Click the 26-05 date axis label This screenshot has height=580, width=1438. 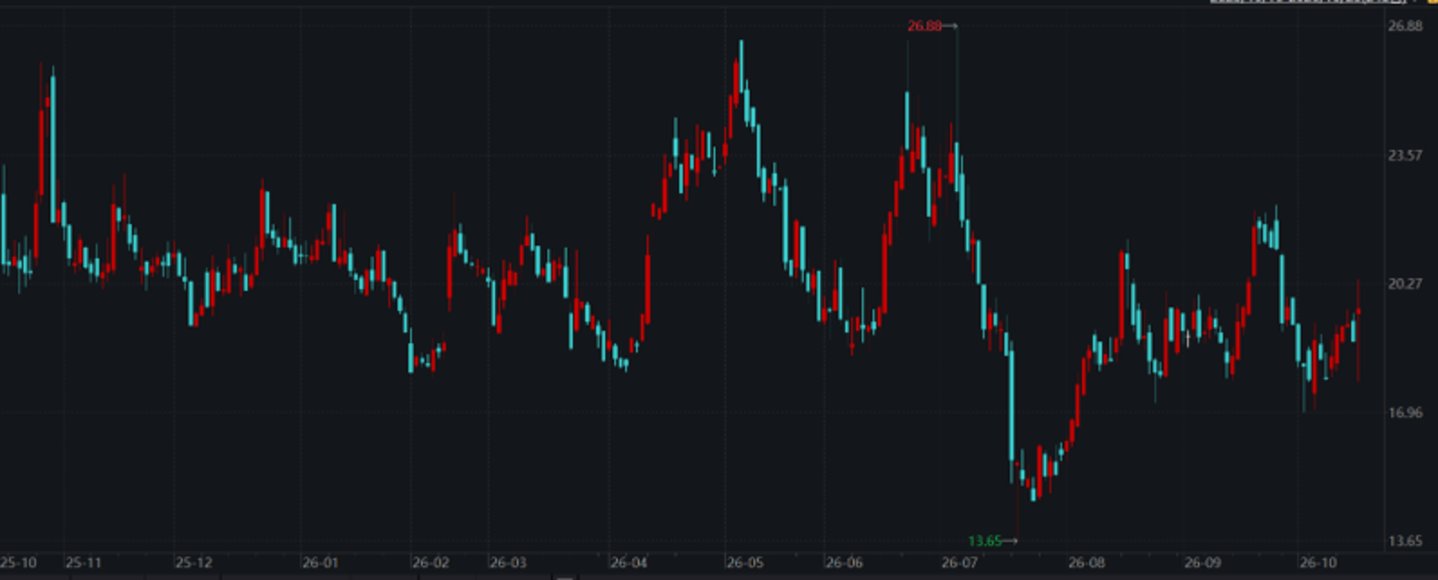pyautogui.click(x=745, y=562)
